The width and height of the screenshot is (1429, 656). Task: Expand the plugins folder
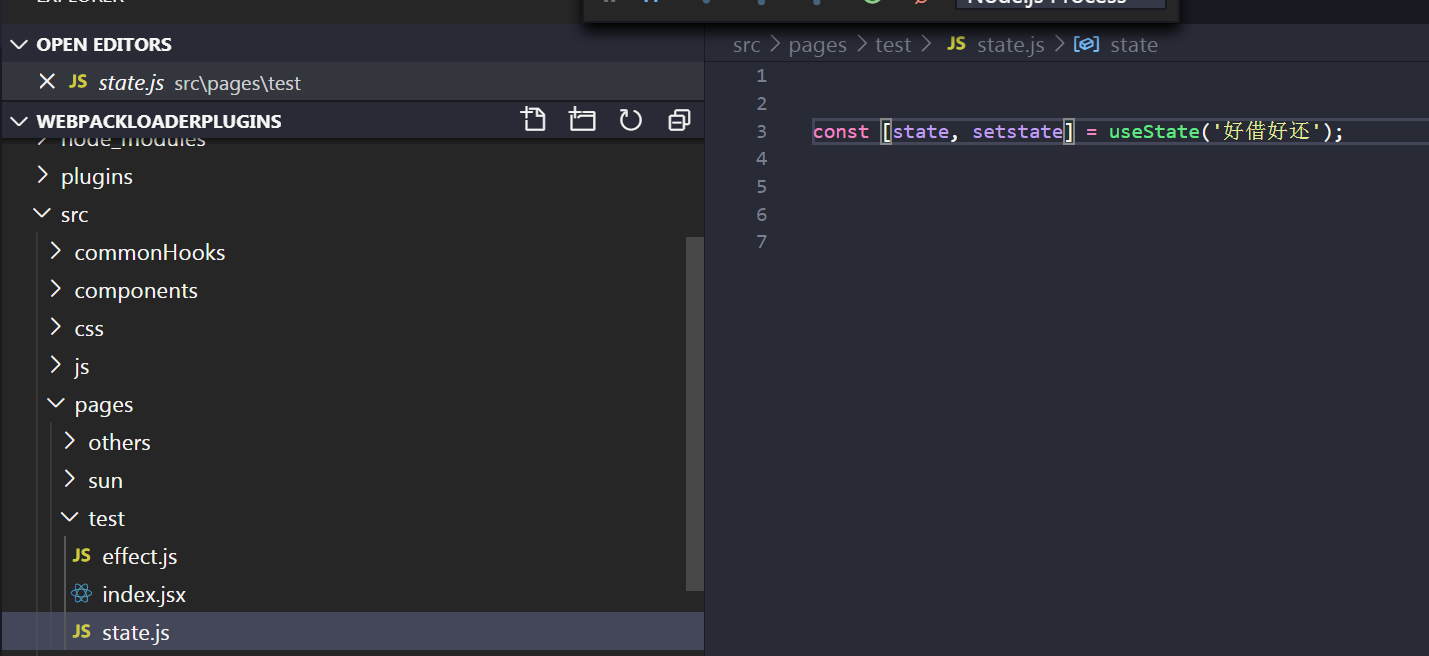point(352,177)
